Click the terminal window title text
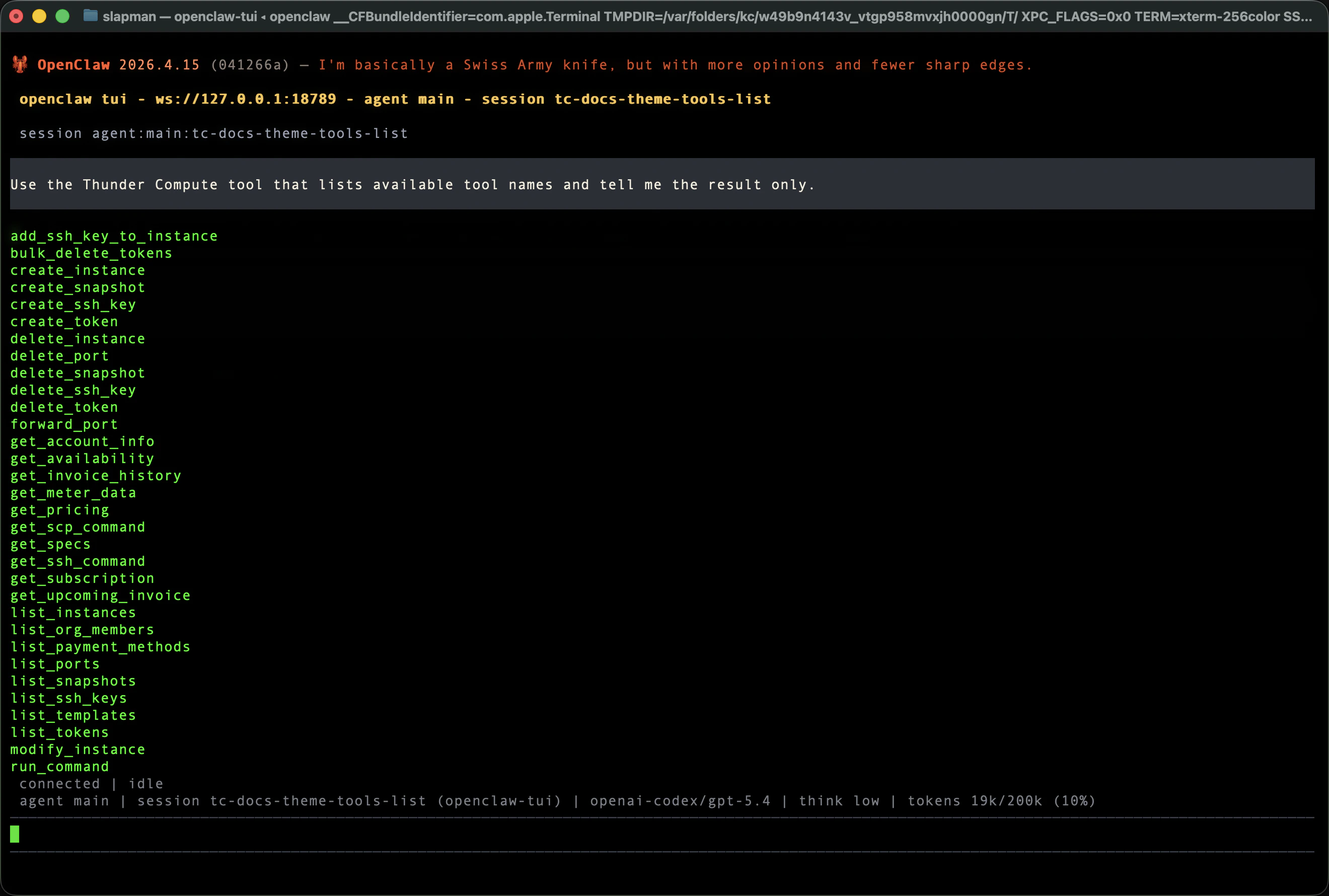The width and height of the screenshot is (1329, 896). (707, 17)
